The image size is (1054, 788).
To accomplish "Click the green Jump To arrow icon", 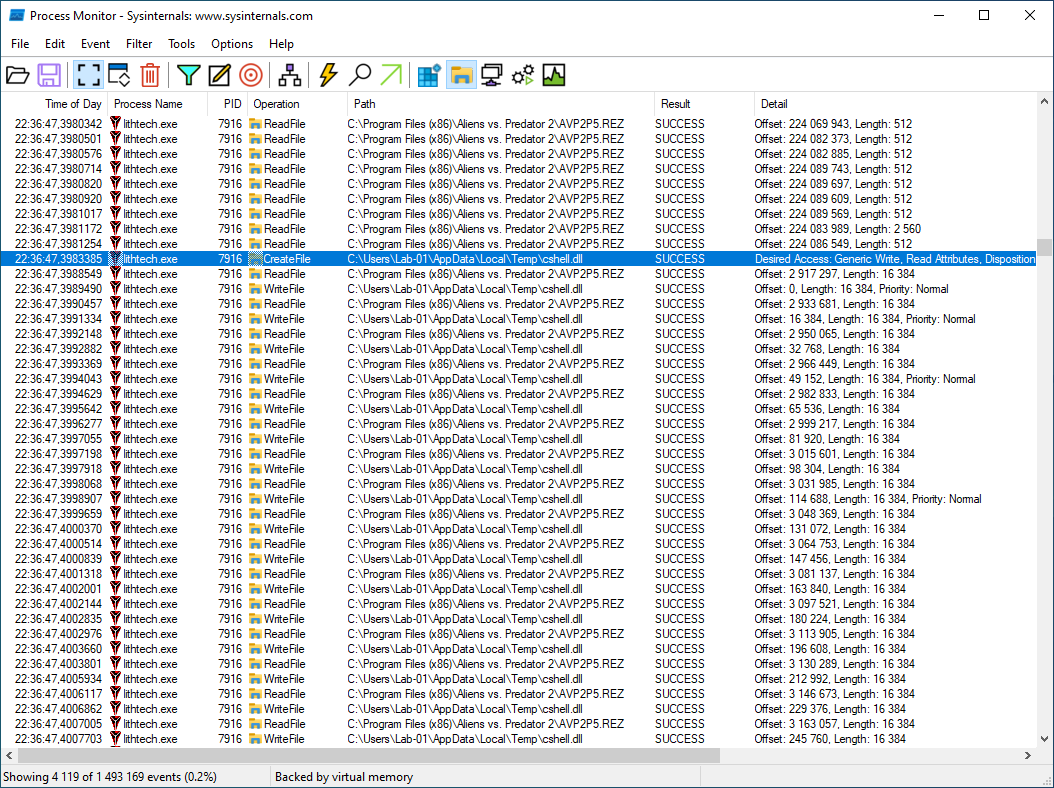I will coord(391,75).
